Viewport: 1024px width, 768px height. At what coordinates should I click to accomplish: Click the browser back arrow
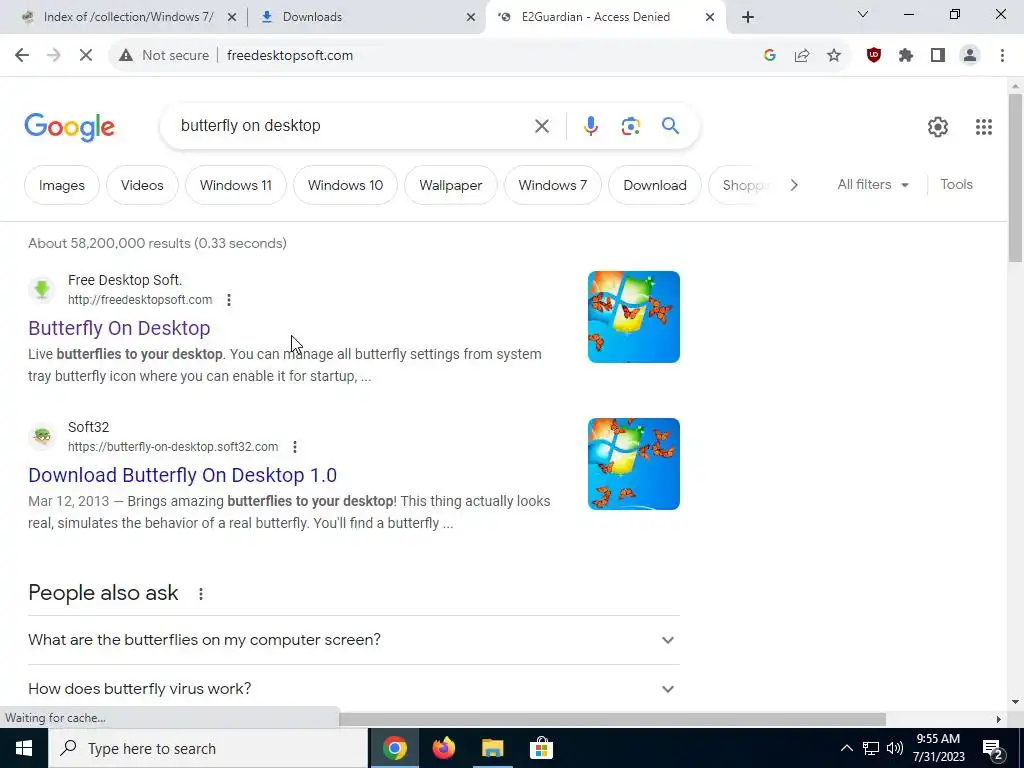pos(22,56)
